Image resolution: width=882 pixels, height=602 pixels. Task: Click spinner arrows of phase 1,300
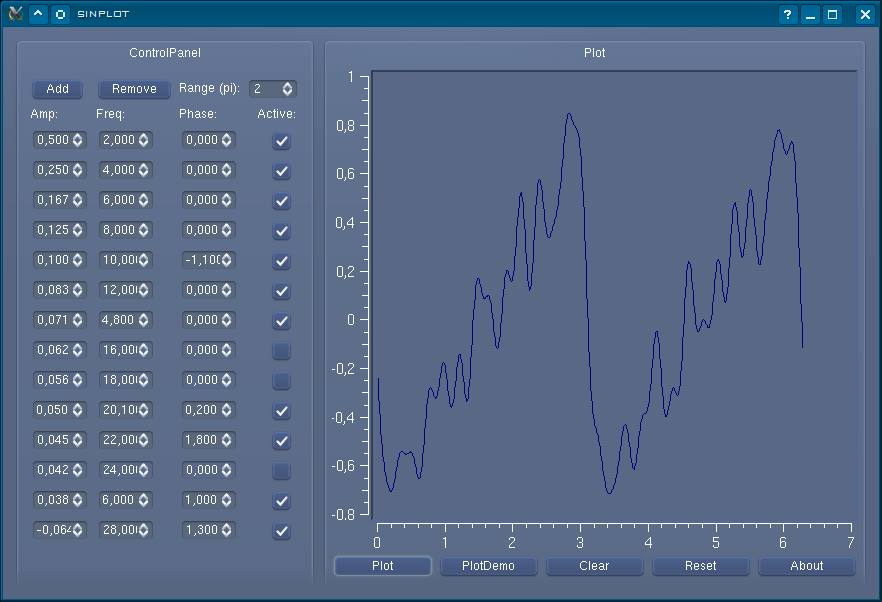coord(226,529)
